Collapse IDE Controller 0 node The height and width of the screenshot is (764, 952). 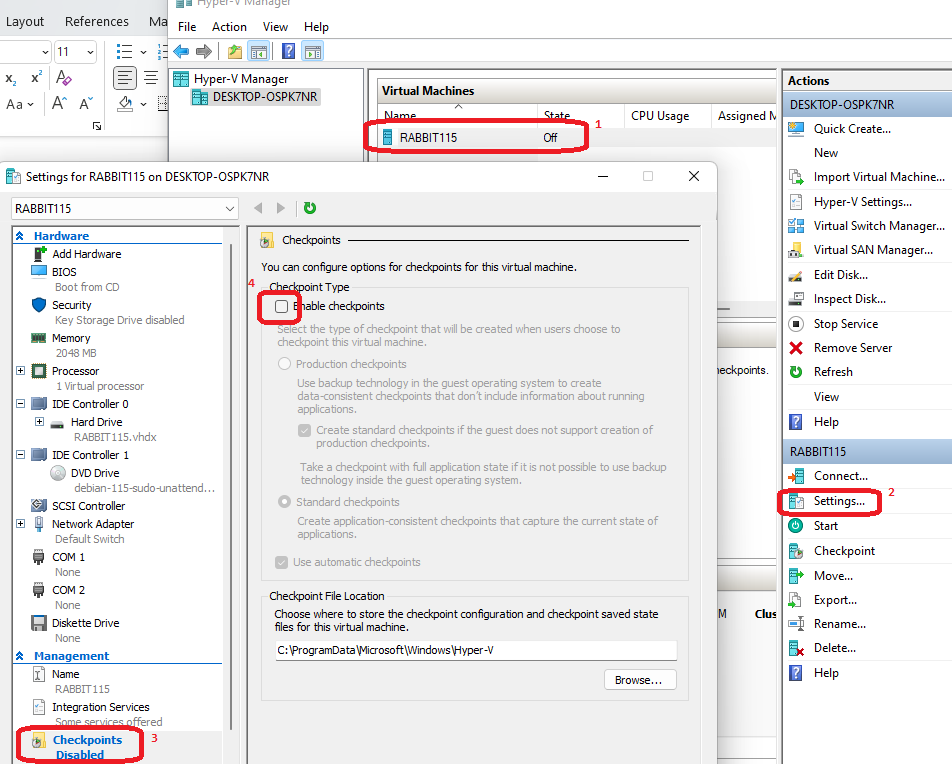point(20,403)
